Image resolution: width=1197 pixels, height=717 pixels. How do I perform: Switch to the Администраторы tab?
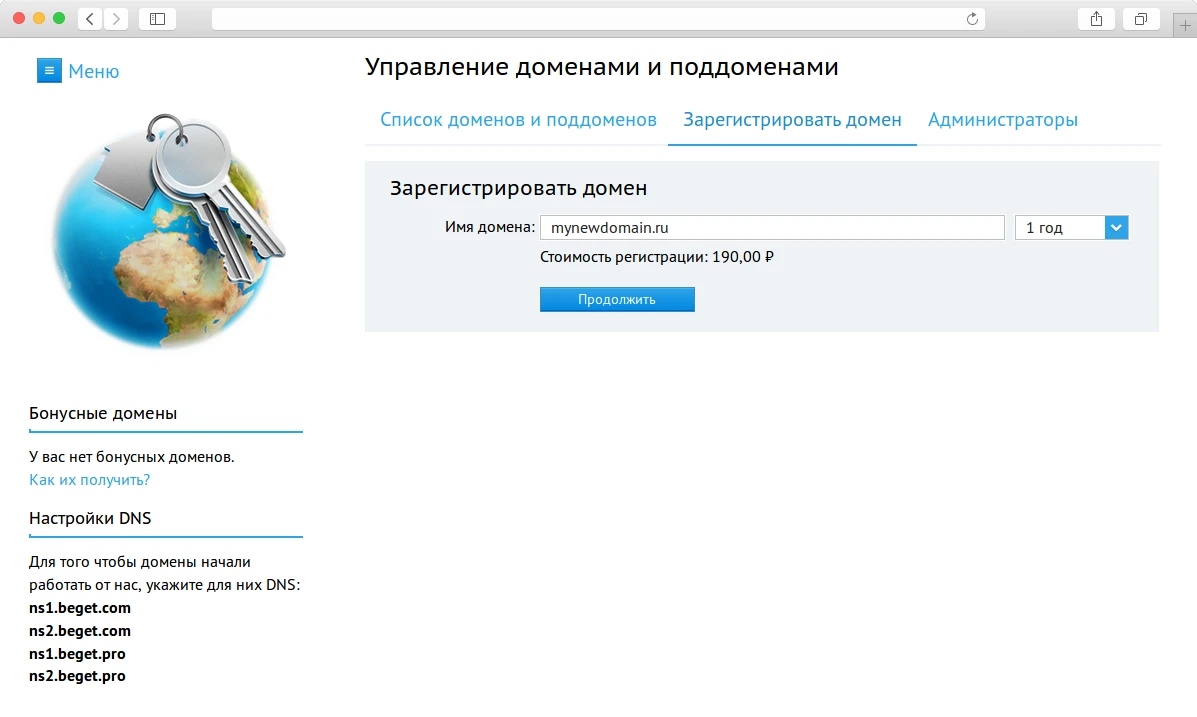1003,119
